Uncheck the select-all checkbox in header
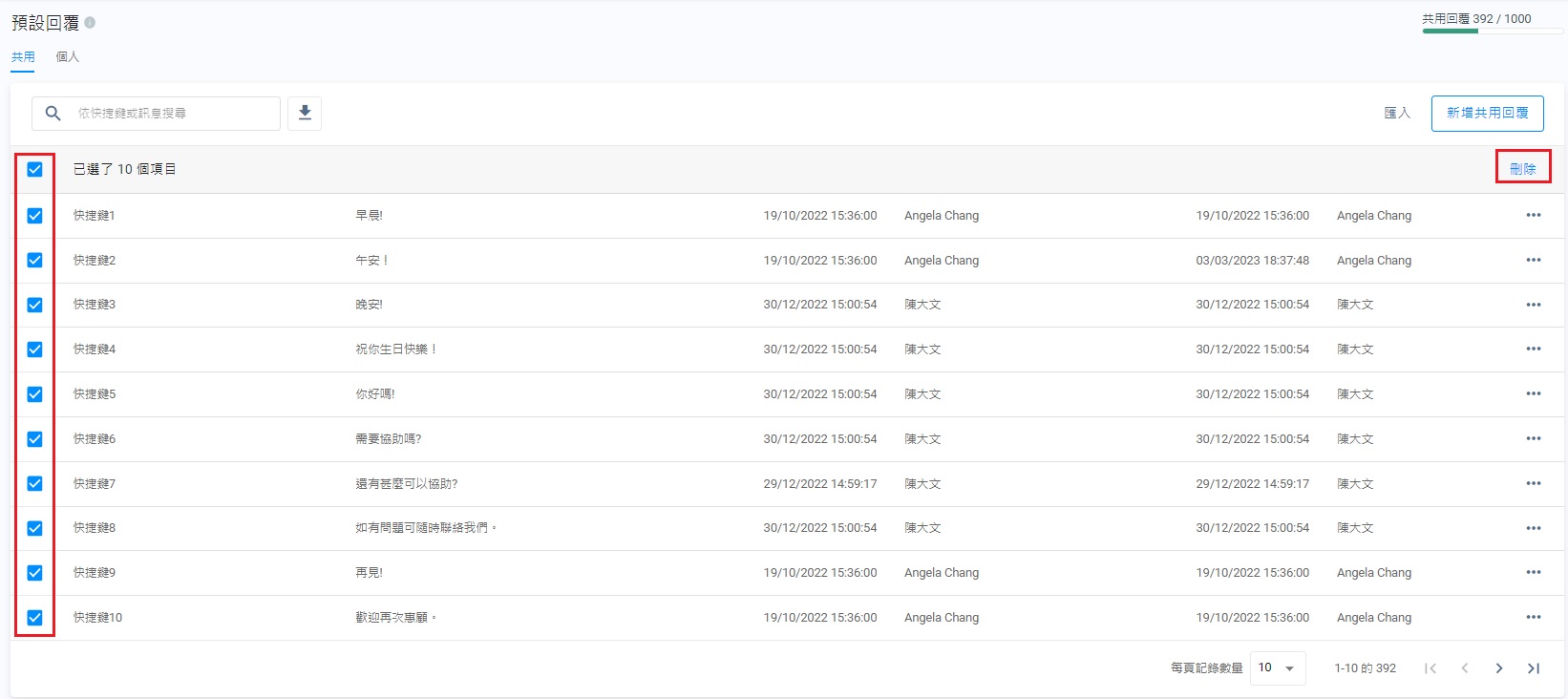This screenshot has height=699, width=1568. pos(35,169)
